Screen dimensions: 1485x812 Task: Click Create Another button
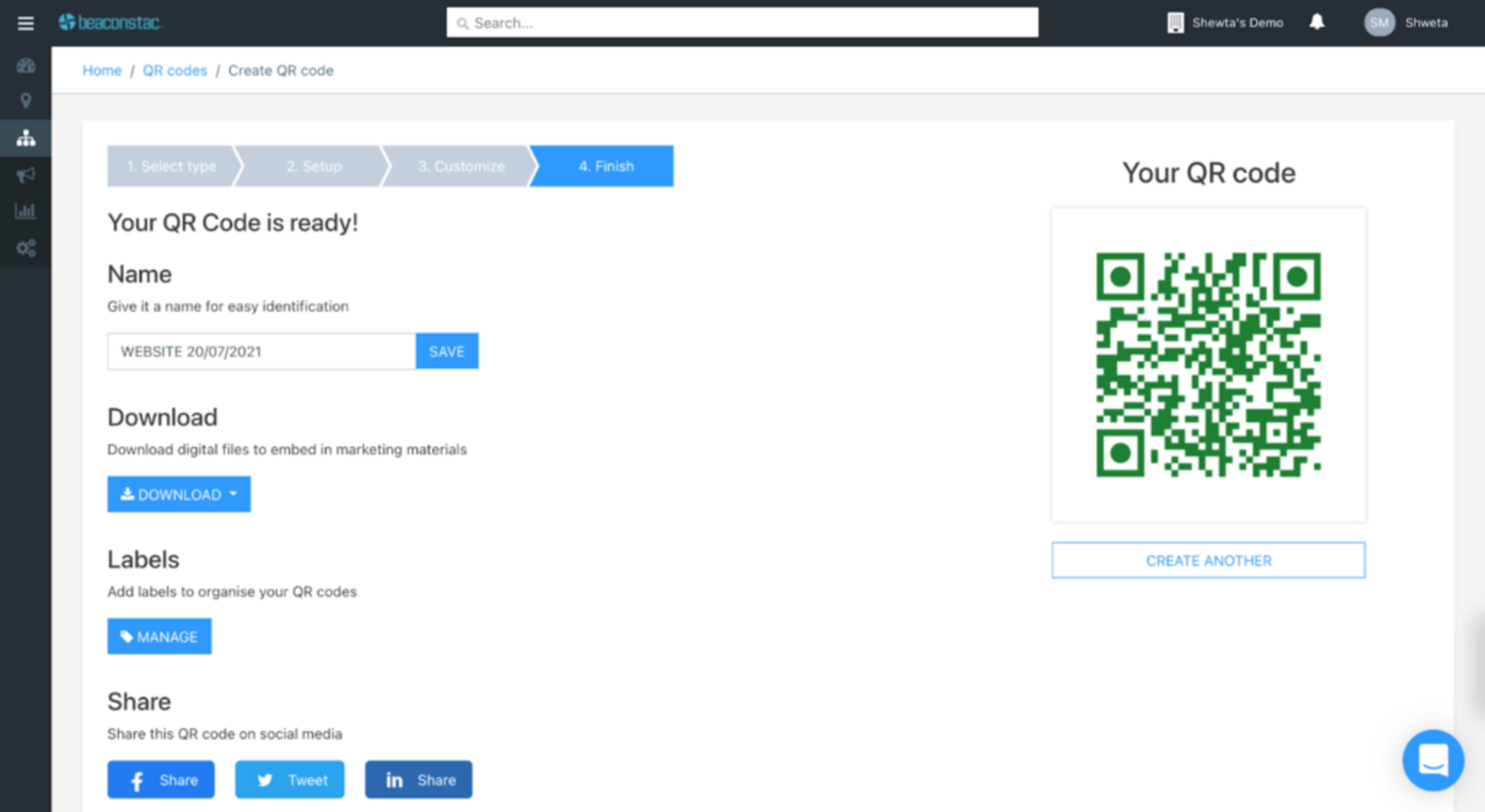pyautogui.click(x=1208, y=560)
